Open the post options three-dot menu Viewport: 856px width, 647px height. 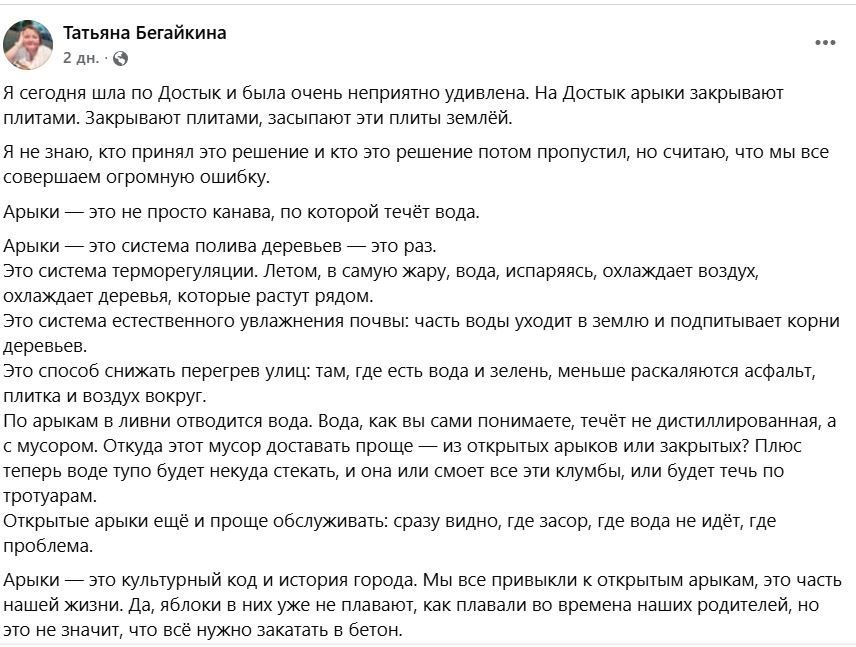pos(824,41)
